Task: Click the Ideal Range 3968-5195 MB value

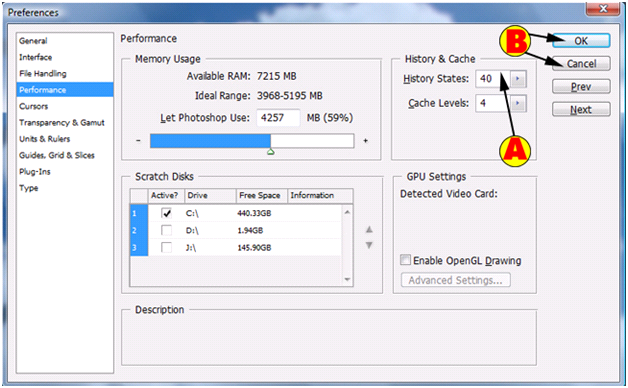Action: coord(290,96)
